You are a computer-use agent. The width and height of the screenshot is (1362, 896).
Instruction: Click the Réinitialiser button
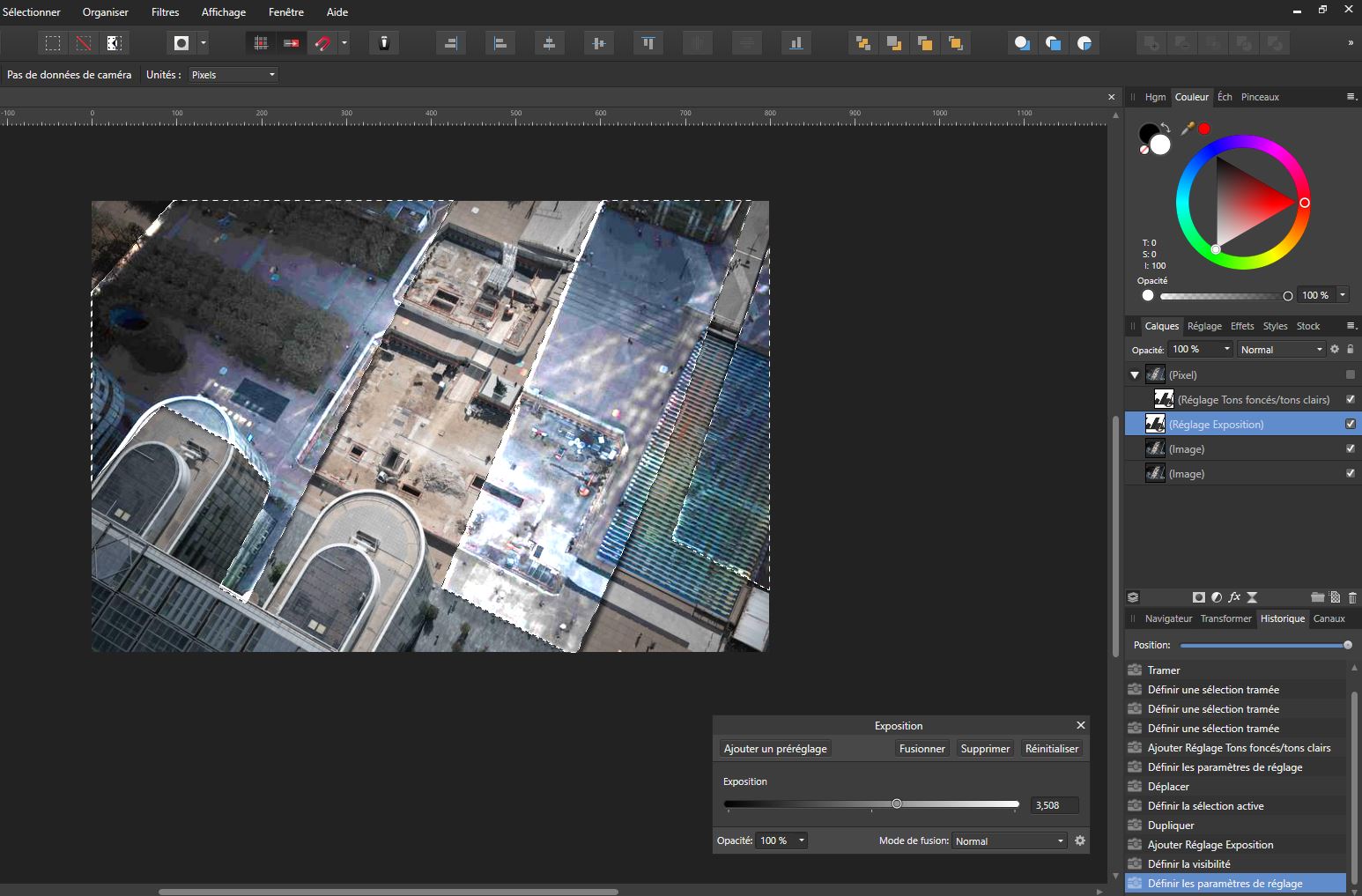click(x=1051, y=748)
